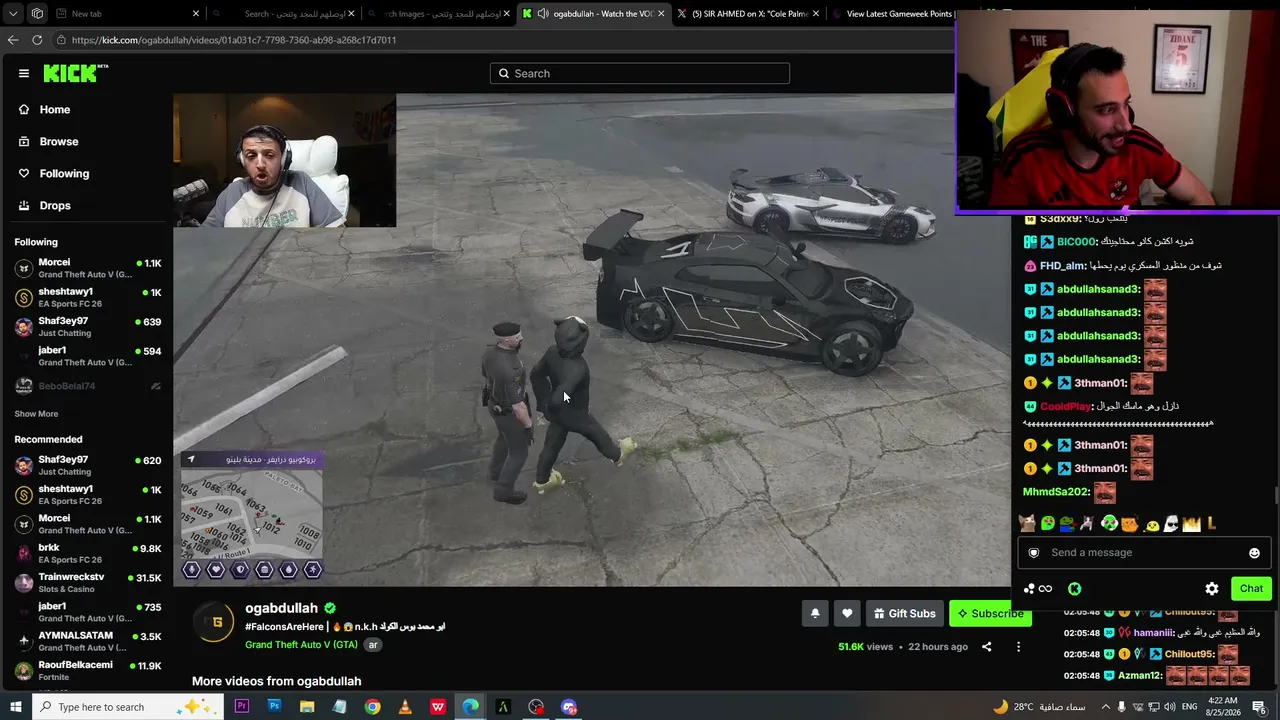
Task: Open followed channel Shaf3ey97
Action: point(87,327)
